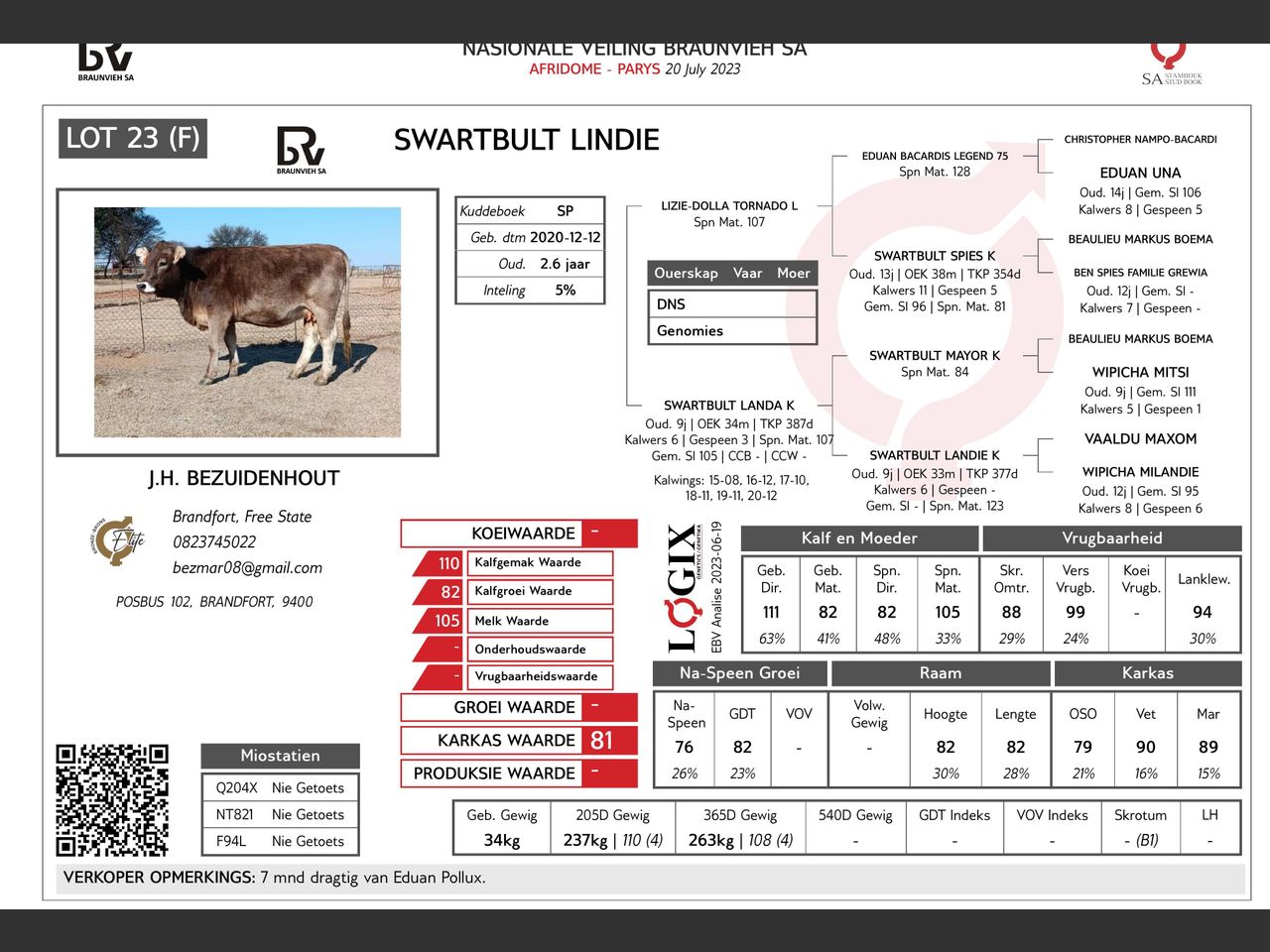Screen dimensions: 1270x952
Task: Click the Na-Speen value 76
Action: [x=685, y=747]
